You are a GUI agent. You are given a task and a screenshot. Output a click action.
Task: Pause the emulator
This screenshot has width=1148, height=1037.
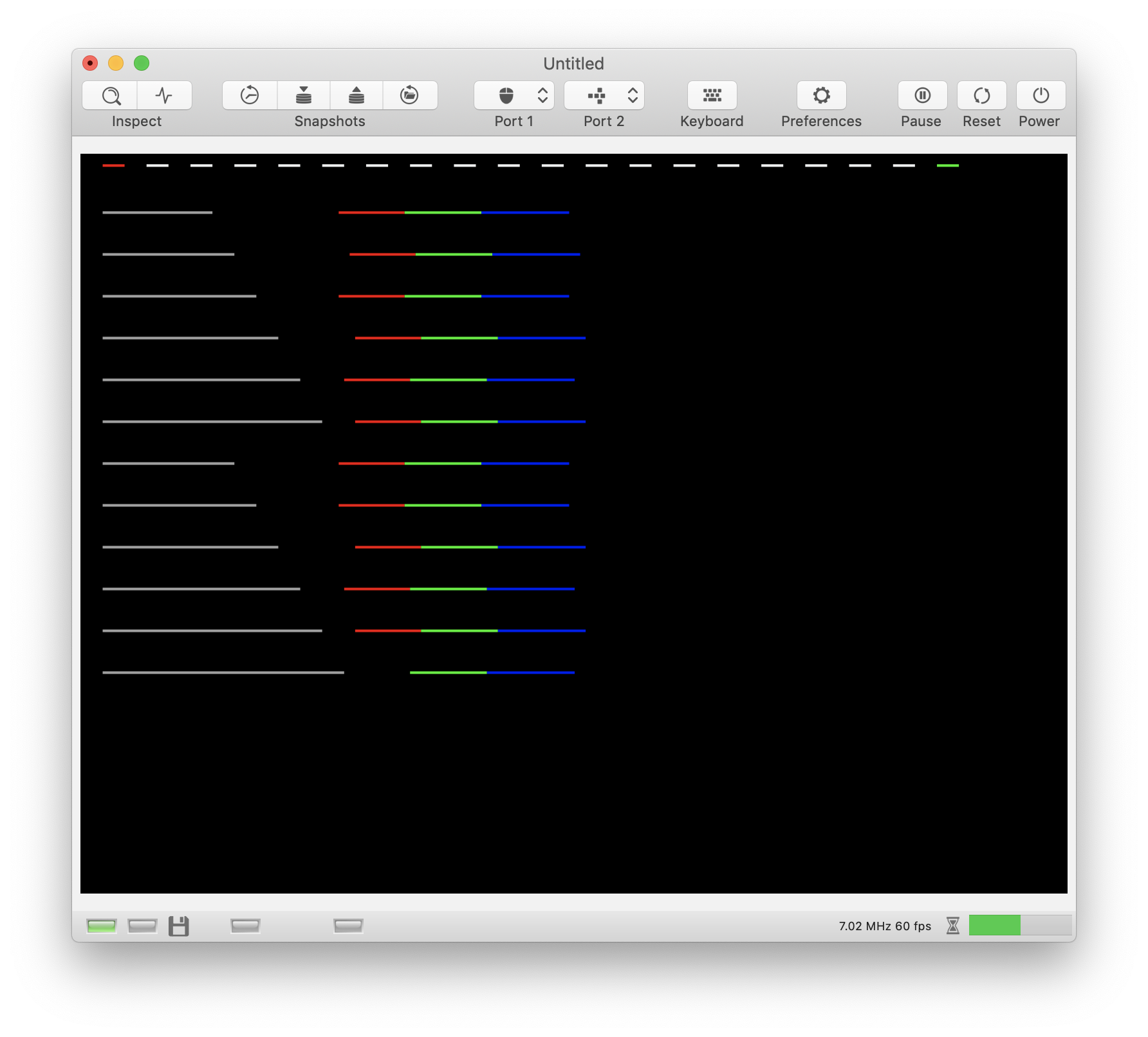click(x=923, y=96)
